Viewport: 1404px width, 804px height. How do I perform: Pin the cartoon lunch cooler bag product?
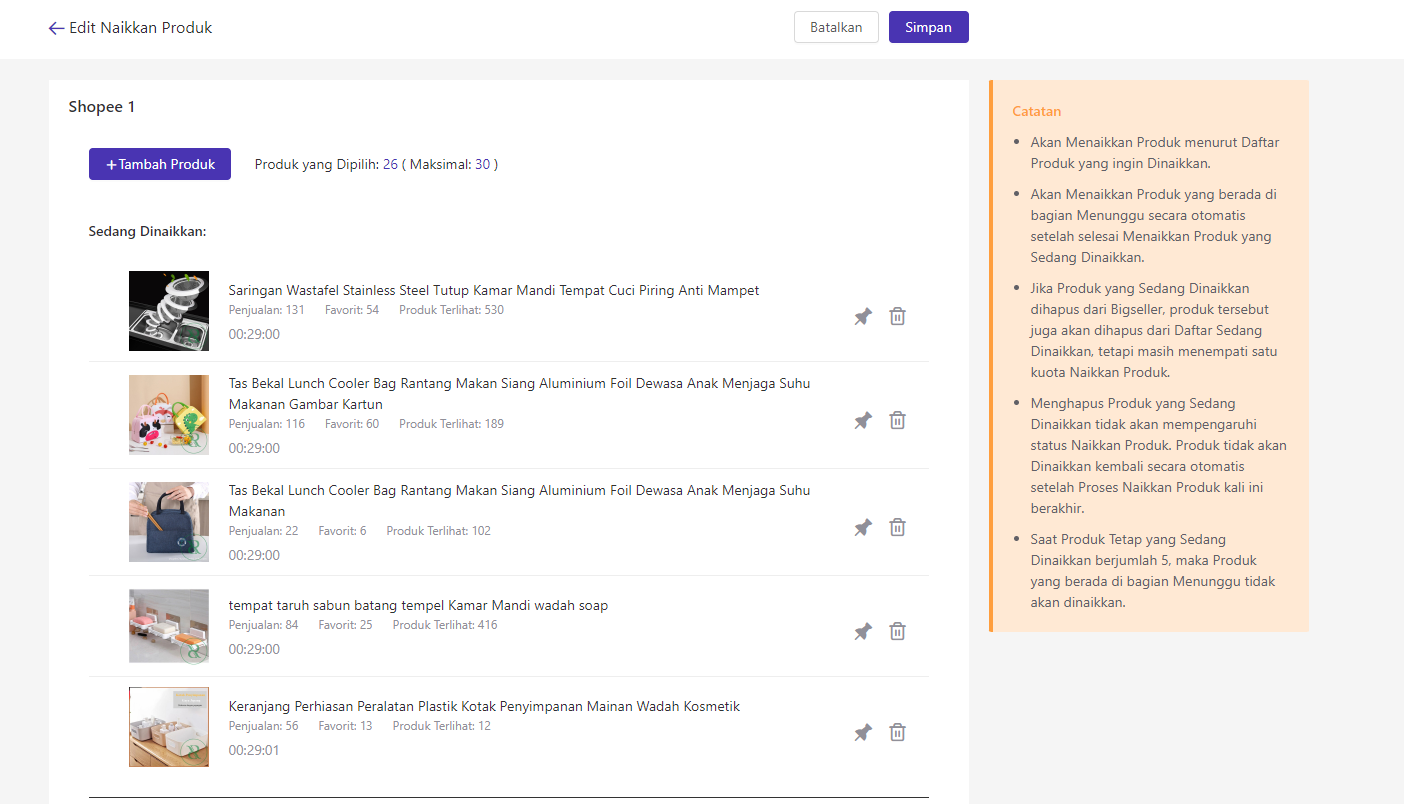(863, 421)
